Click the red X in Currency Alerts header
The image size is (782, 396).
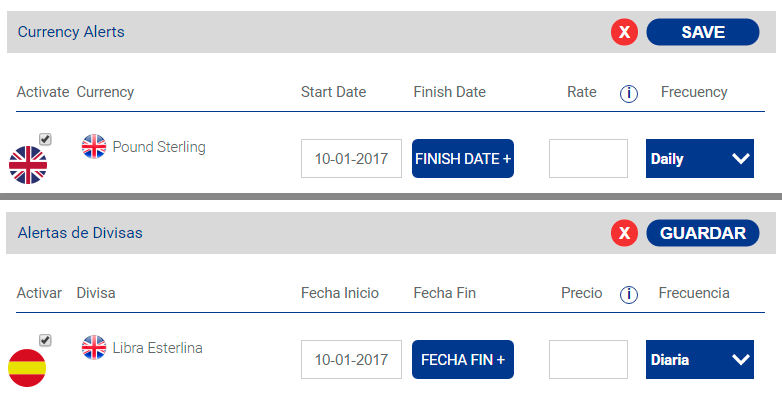pyautogui.click(x=624, y=32)
